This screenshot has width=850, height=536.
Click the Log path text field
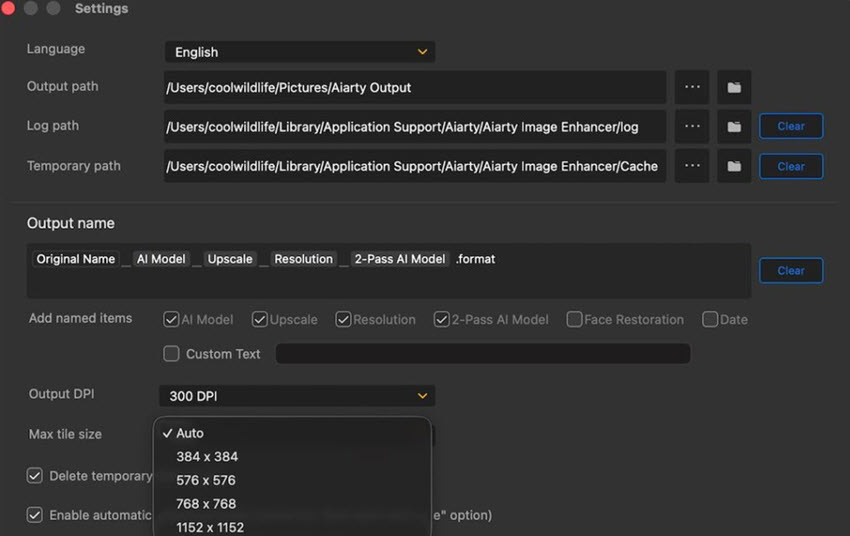(415, 127)
